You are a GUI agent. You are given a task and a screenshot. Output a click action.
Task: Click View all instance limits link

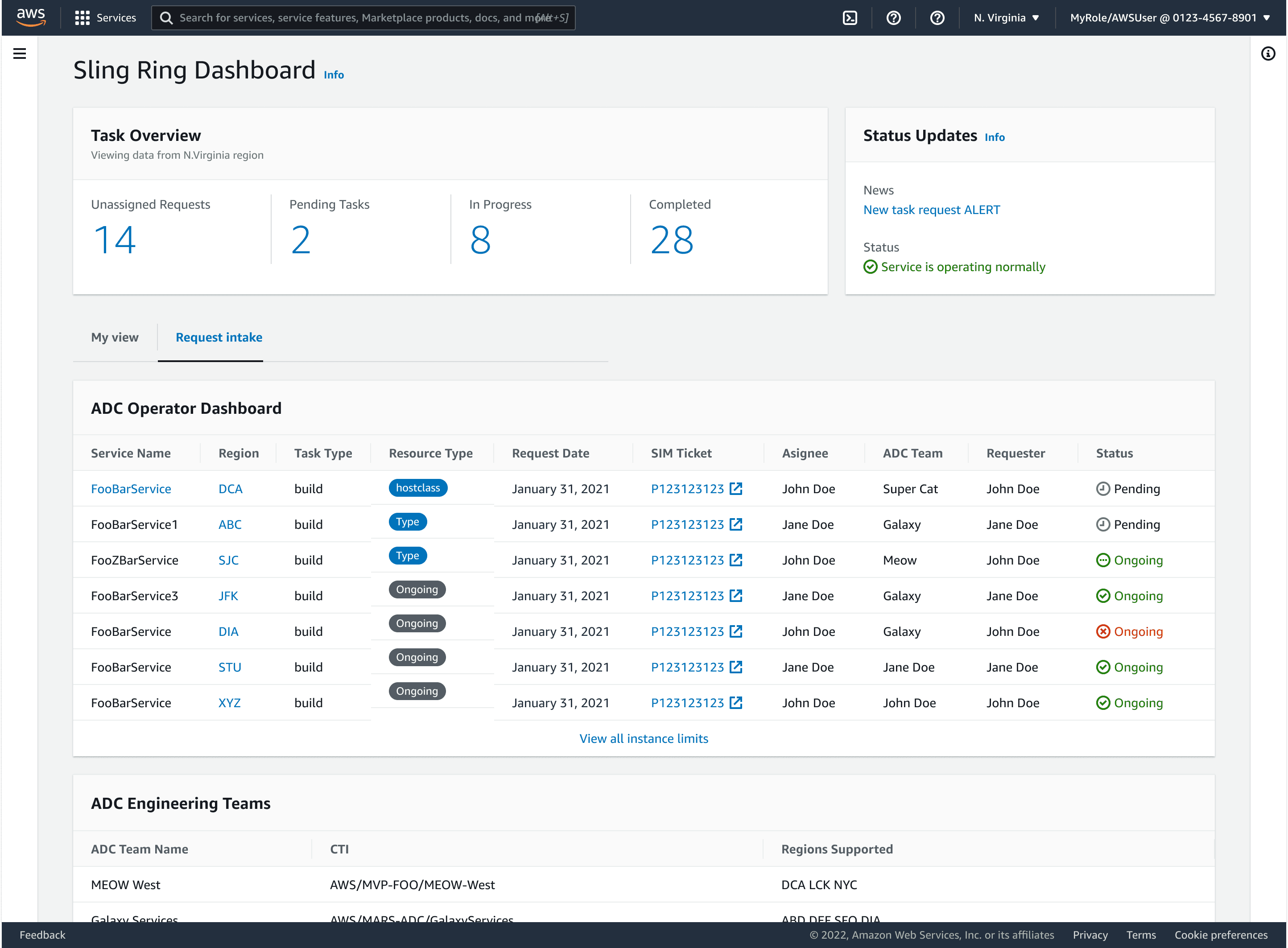[x=644, y=738]
